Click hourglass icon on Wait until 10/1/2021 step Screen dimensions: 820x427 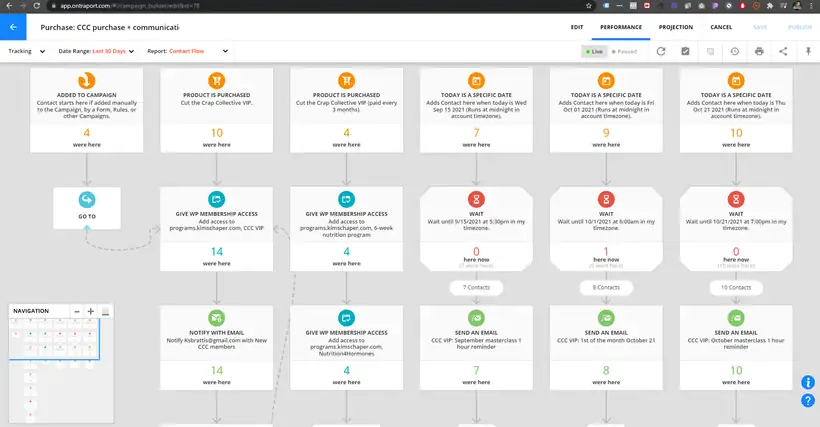606,199
